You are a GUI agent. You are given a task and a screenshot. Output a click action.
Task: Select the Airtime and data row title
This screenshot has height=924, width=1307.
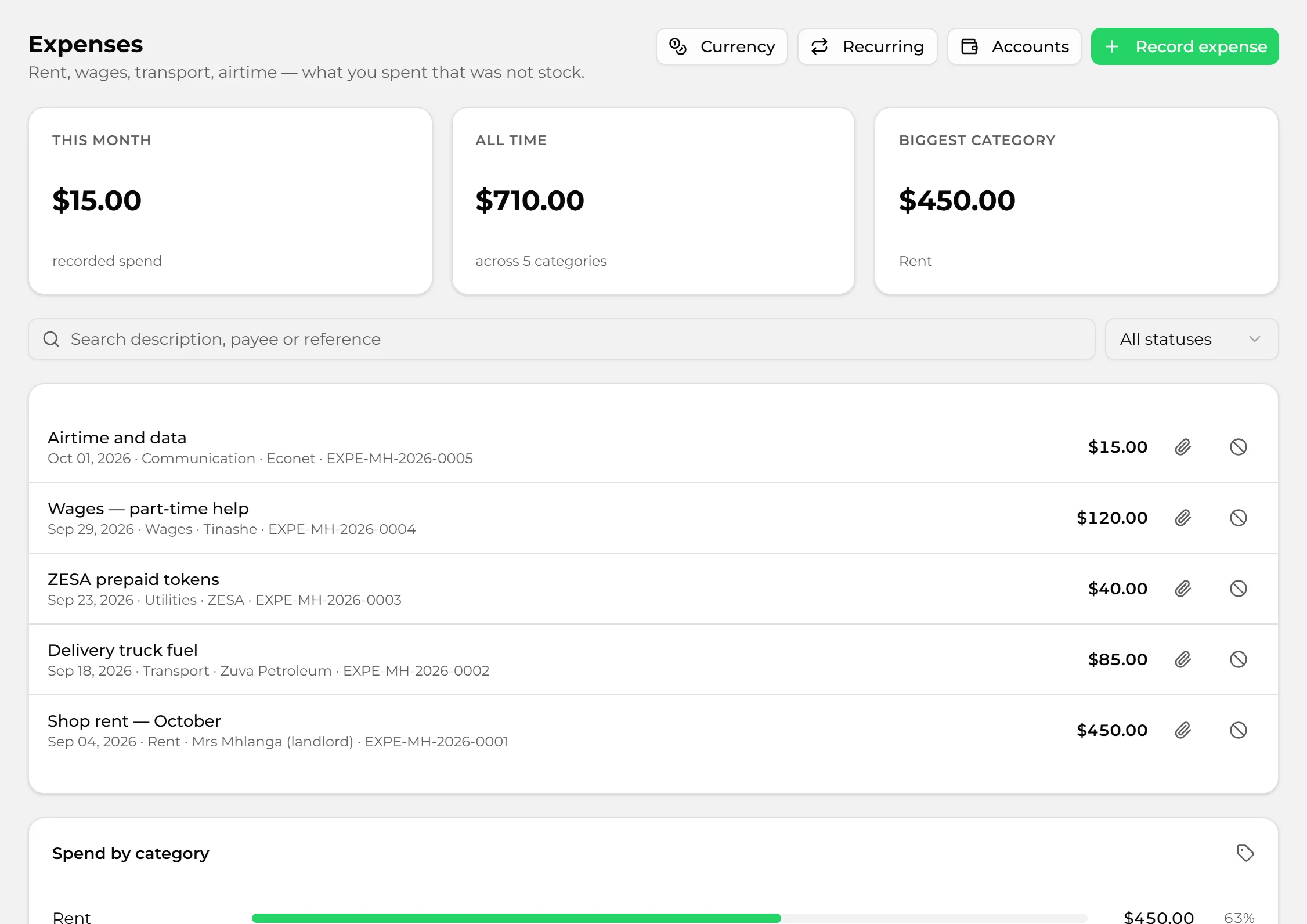[x=117, y=438]
